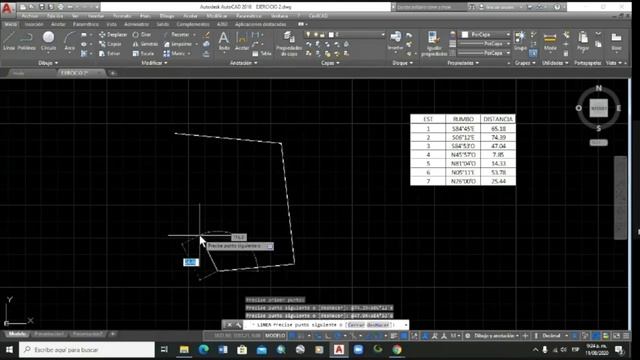The image size is (640, 360).
Task: Click the Escala modify tool
Action: [143, 53]
